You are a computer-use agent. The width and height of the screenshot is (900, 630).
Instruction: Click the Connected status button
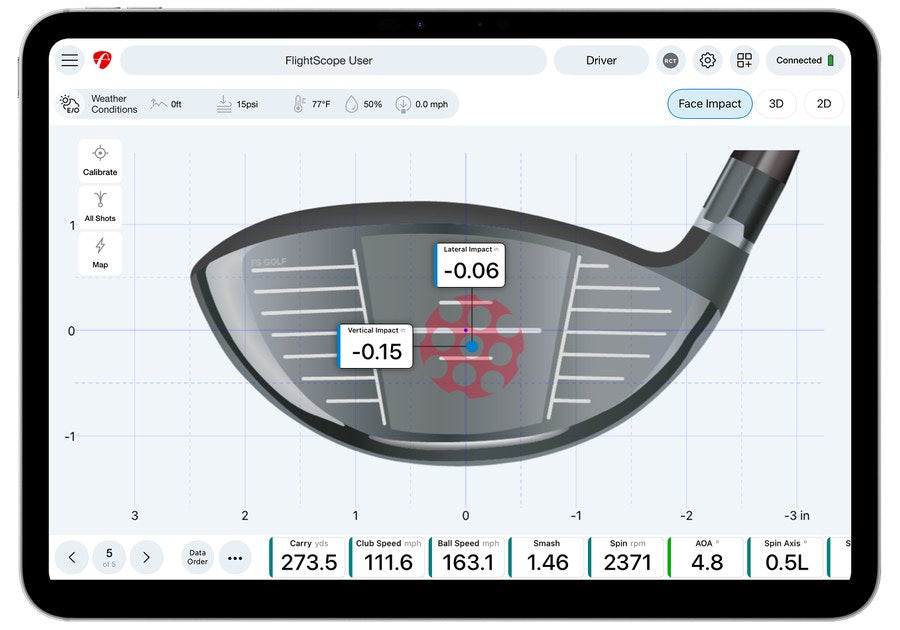click(x=805, y=60)
